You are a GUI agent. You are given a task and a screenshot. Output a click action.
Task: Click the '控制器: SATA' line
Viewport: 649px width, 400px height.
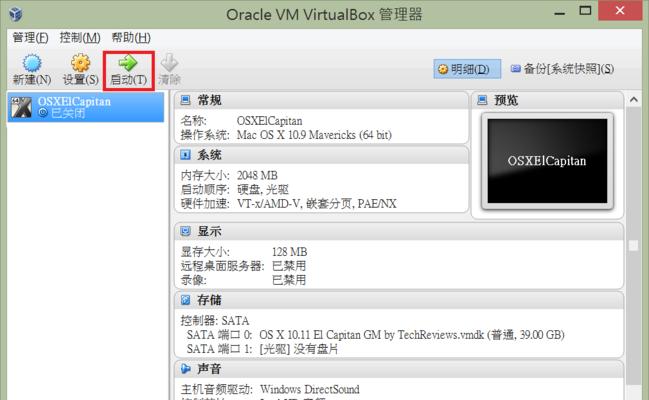coord(215,321)
